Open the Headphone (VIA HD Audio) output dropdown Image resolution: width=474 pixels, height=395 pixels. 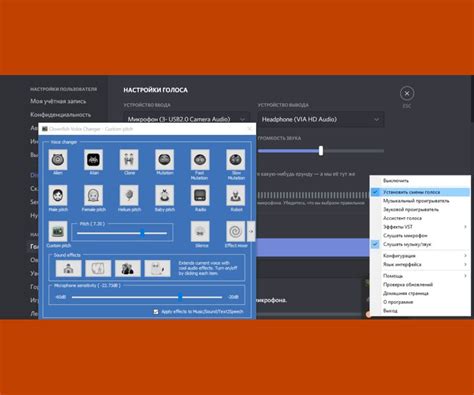(x=321, y=119)
